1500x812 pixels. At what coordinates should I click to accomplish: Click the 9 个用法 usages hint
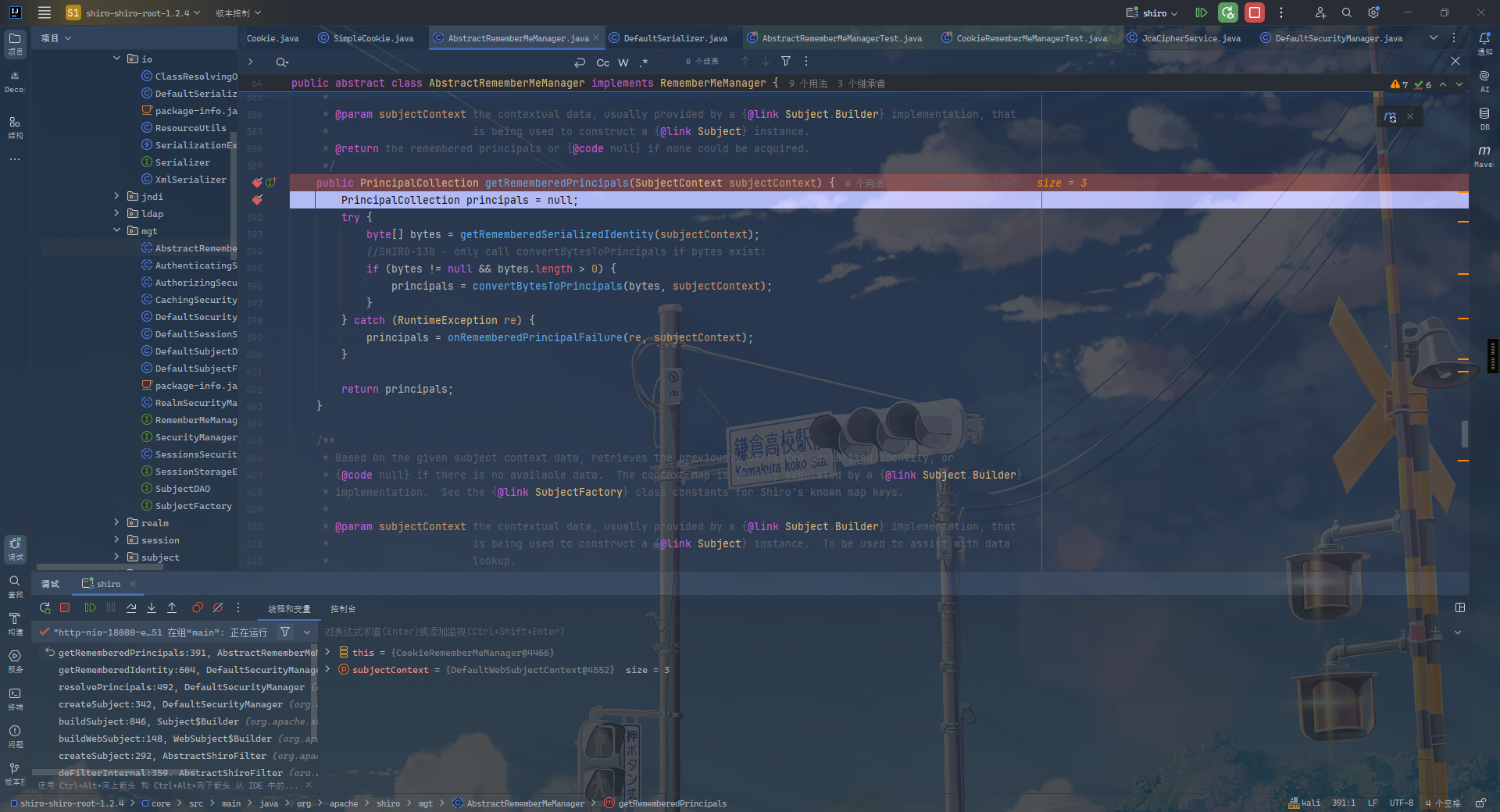808,84
